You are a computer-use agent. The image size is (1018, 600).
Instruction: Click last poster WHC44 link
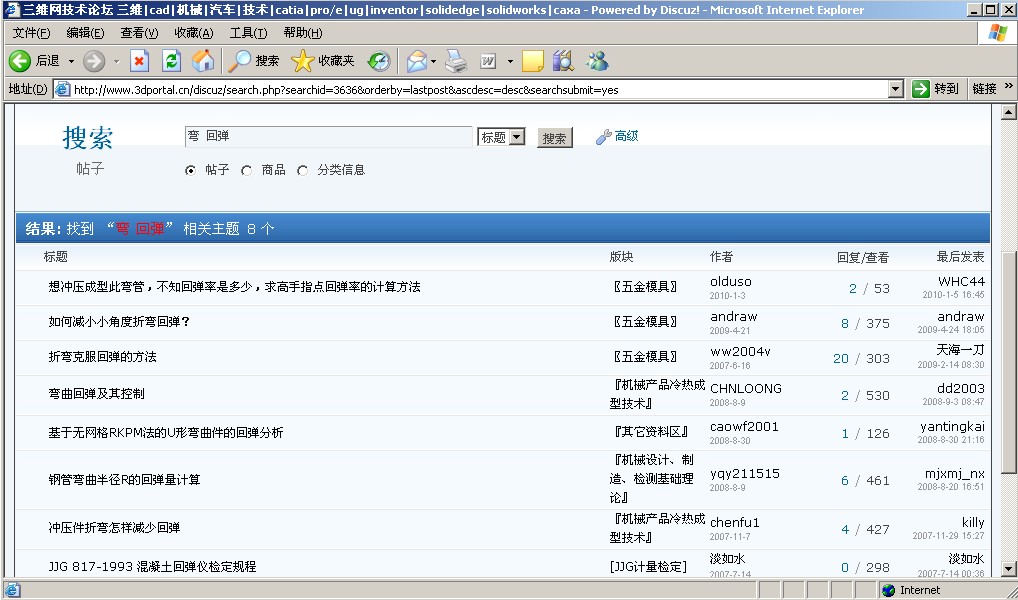962,281
